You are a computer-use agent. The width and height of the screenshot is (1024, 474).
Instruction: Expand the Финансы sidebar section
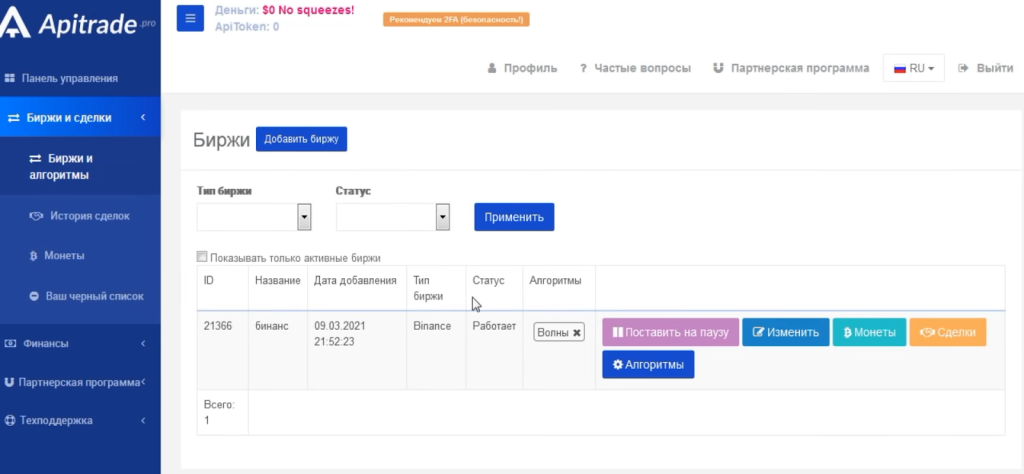click(80, 343)
